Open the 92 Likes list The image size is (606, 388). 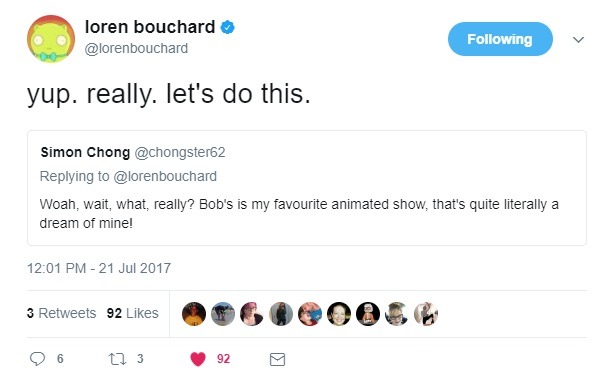click(x=133, y=313)
